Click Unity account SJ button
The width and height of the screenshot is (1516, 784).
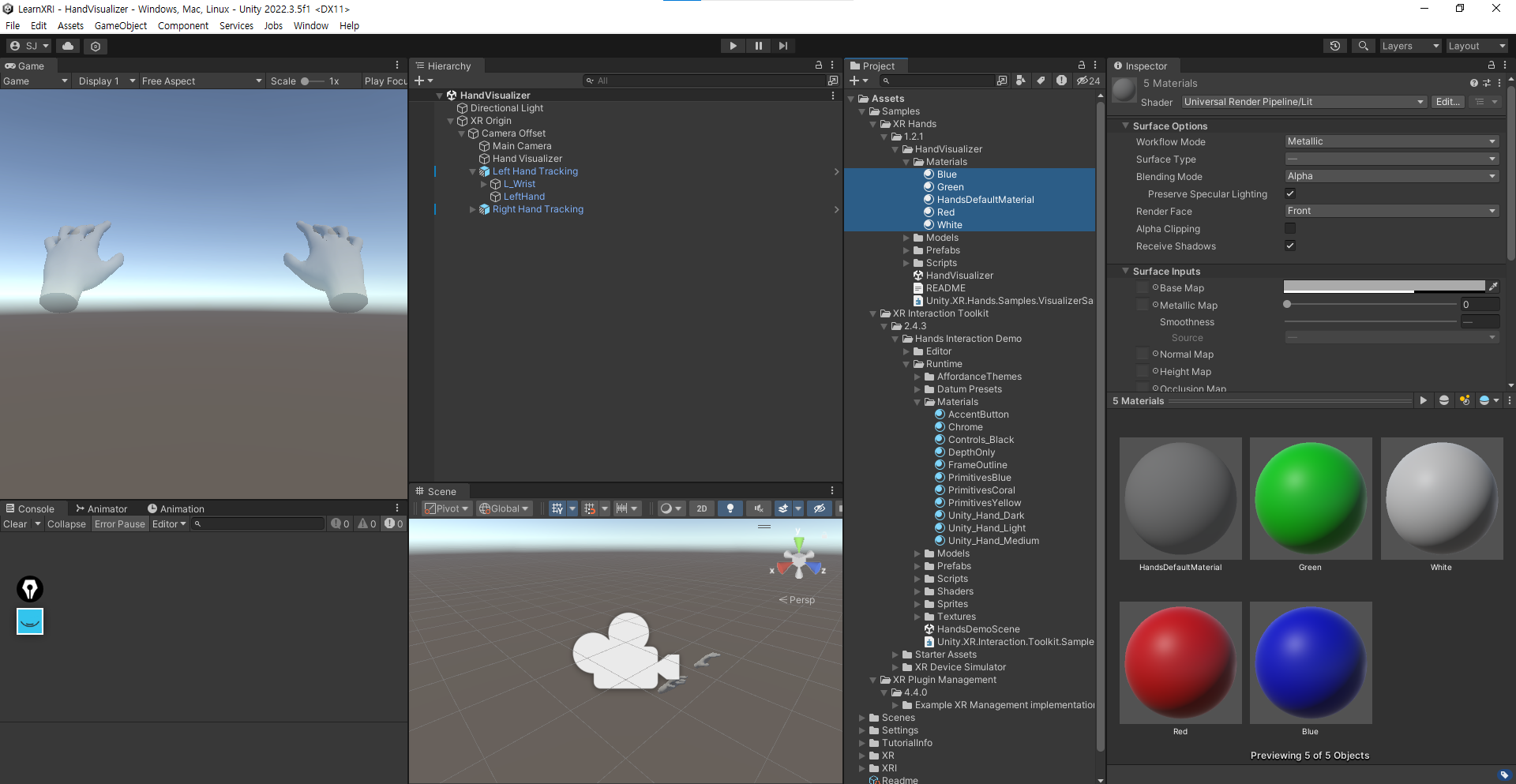click(29, 46)
